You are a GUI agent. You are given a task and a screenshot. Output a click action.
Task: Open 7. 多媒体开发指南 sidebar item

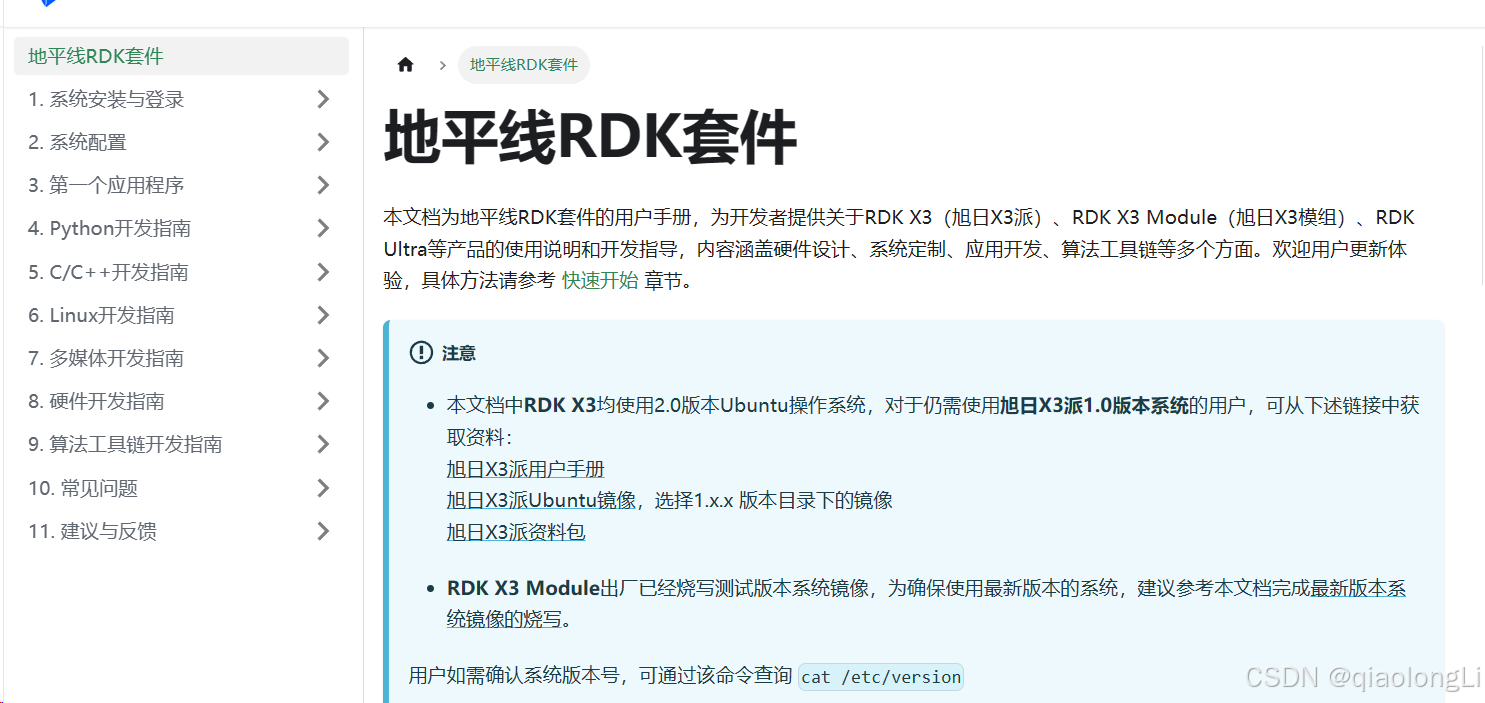(x=106, y=358)
